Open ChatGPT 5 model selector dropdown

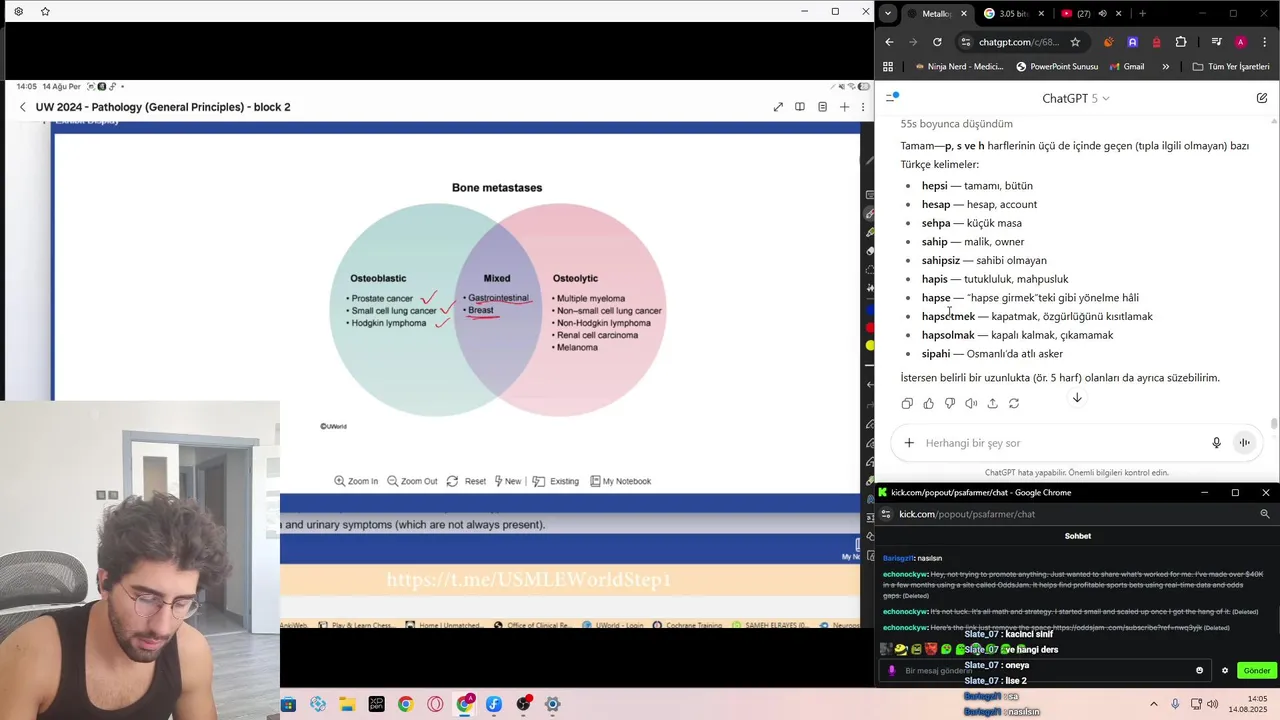[1076, 98]
